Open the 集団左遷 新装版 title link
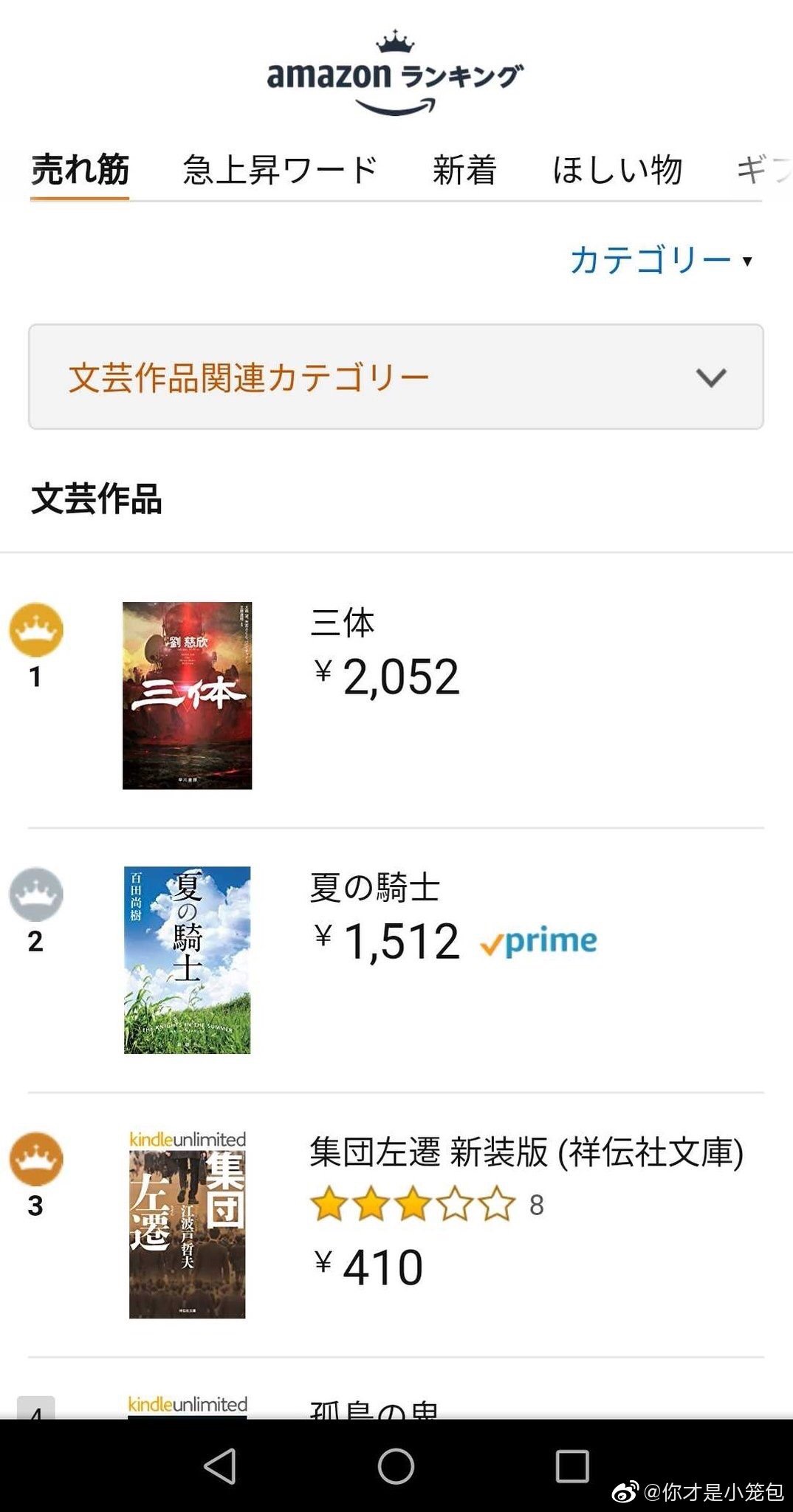This screenshot has width=793, height=1512. pos(526,1152)
